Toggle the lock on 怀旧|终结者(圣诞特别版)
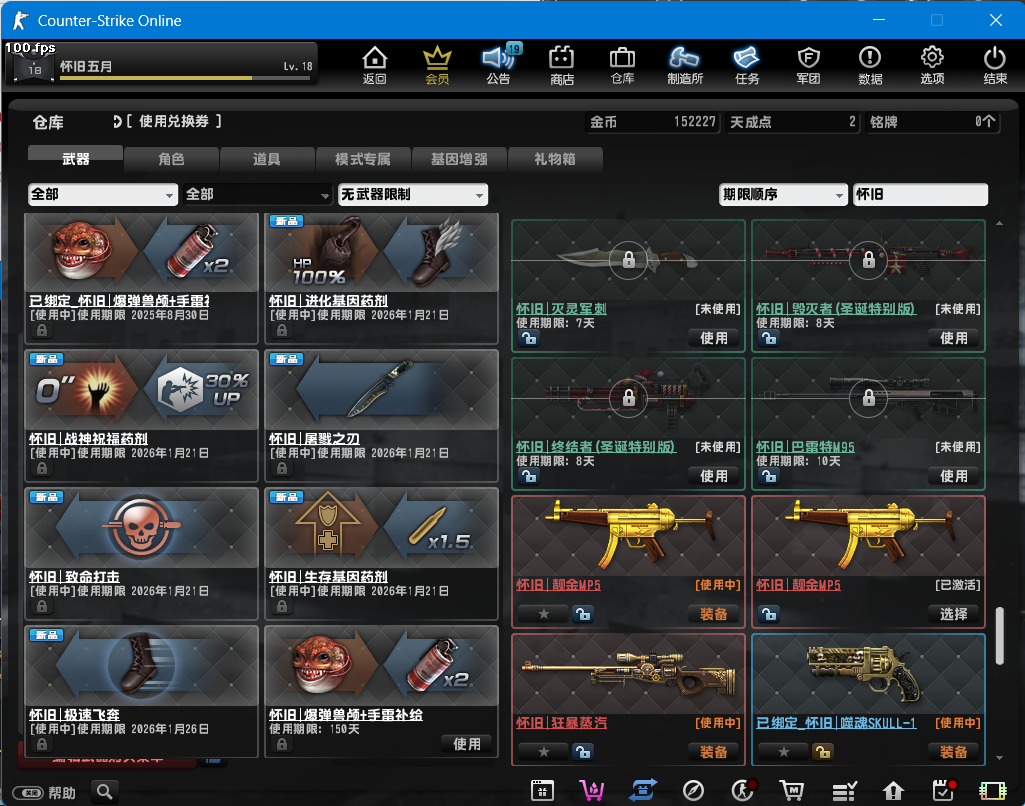 click(529, 476)
